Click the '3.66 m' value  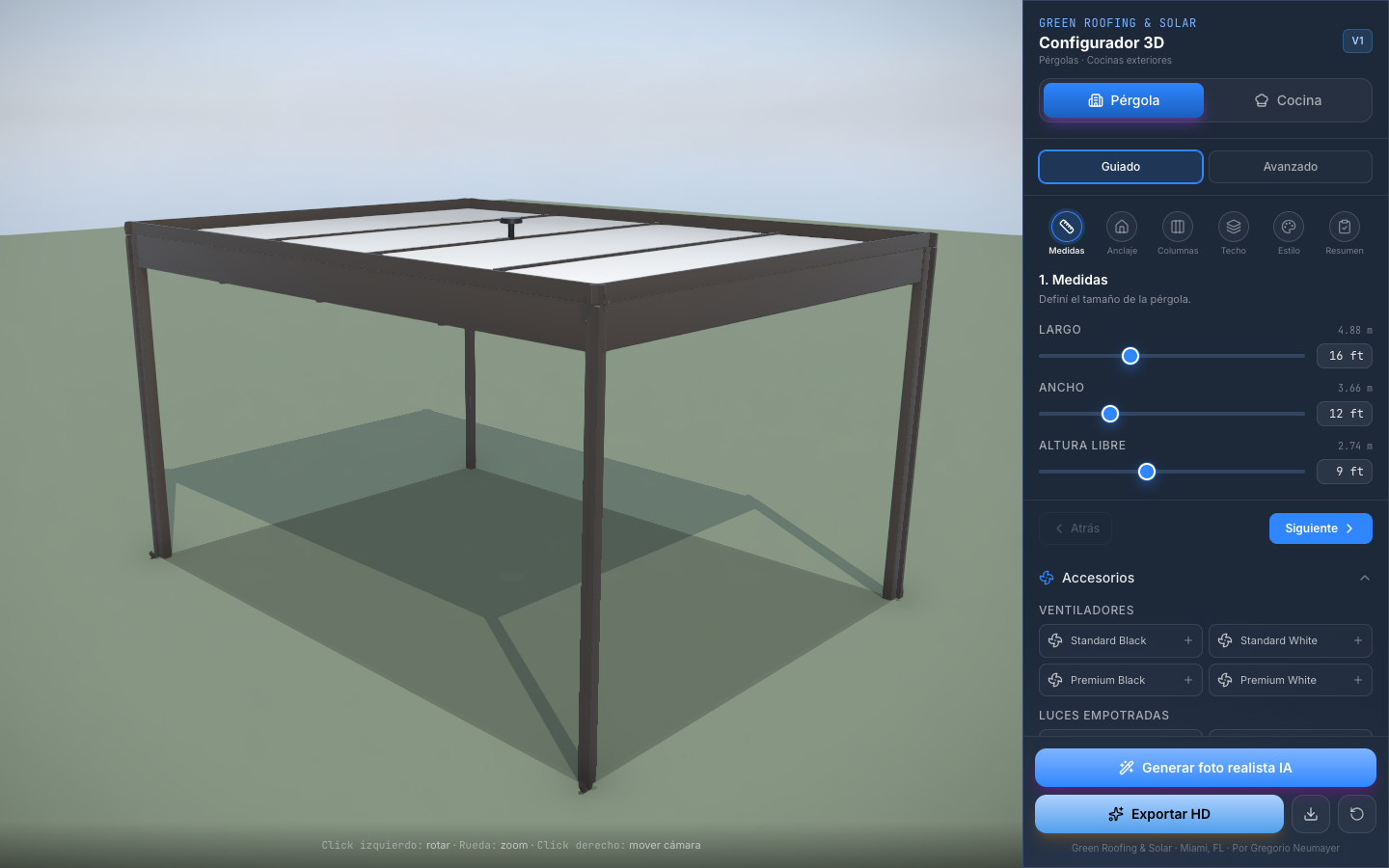(1354, 388)
